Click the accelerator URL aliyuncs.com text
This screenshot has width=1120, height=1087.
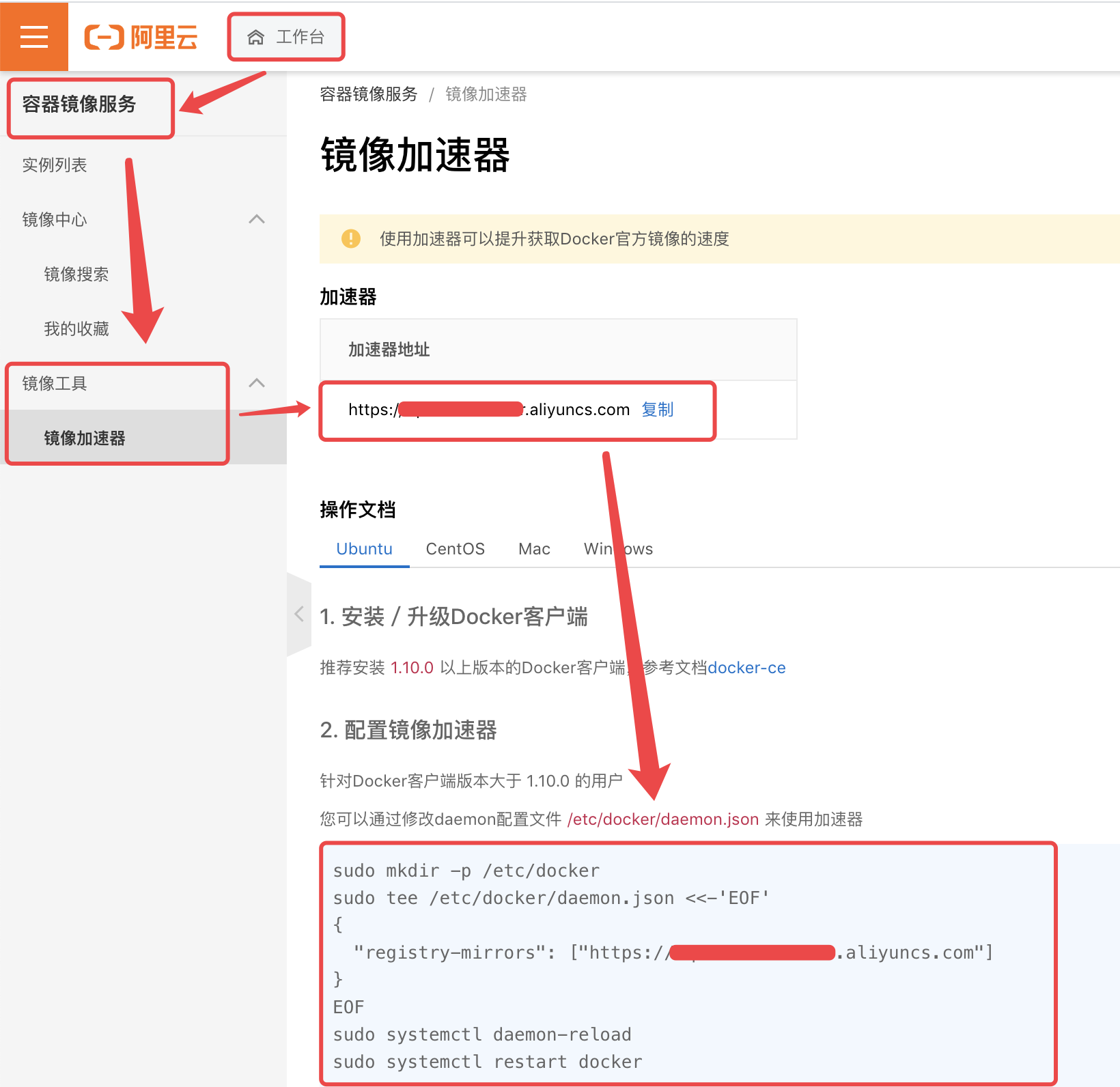(x=489, y=410)
